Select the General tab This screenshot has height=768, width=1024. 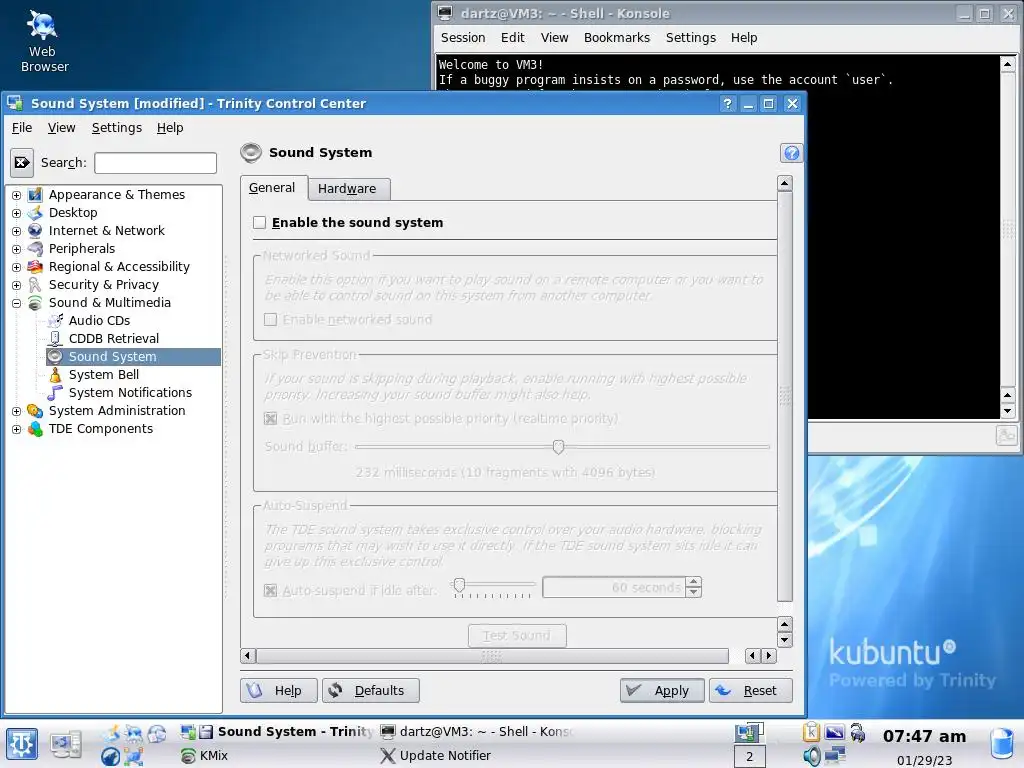click(272, 187)
